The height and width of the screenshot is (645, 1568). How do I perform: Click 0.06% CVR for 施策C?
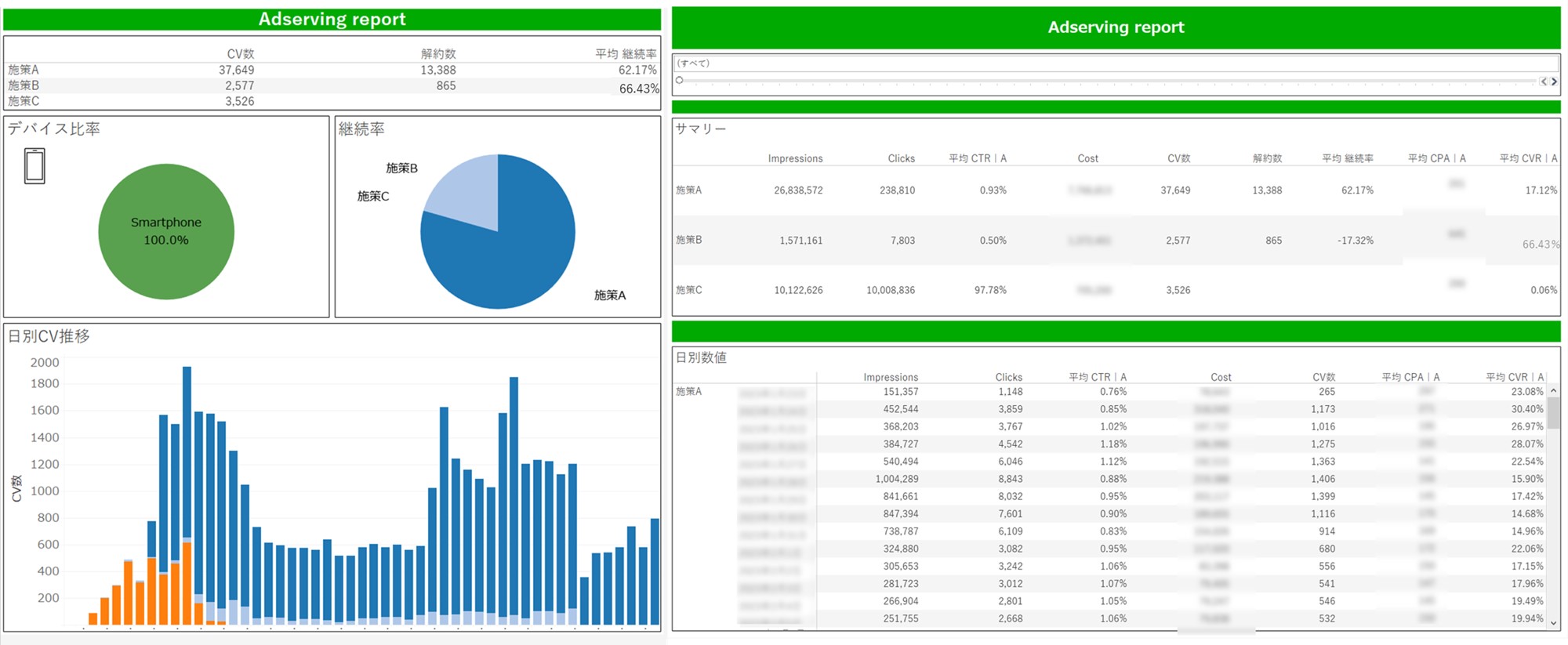pyautogui.click(x=1544, y=290)
